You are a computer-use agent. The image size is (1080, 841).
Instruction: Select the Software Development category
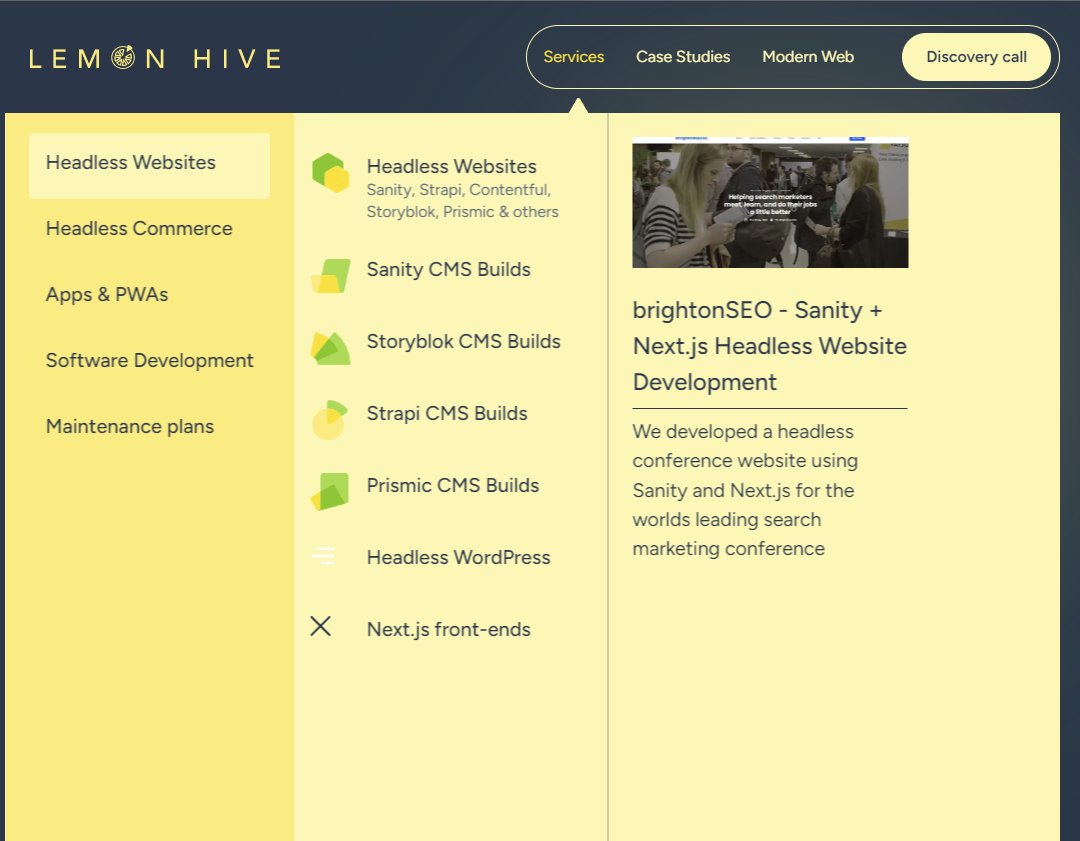pos(149,360)
